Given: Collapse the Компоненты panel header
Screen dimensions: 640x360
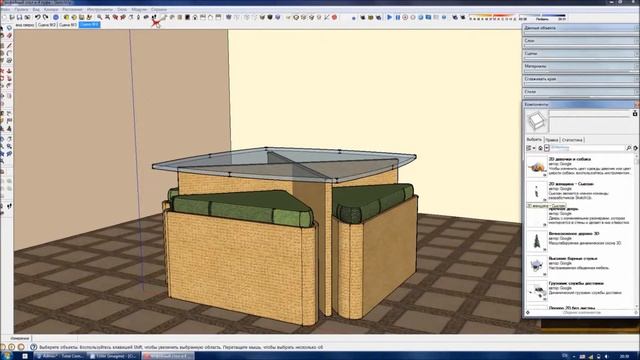Looking at the screenshot, I should 579,104.
